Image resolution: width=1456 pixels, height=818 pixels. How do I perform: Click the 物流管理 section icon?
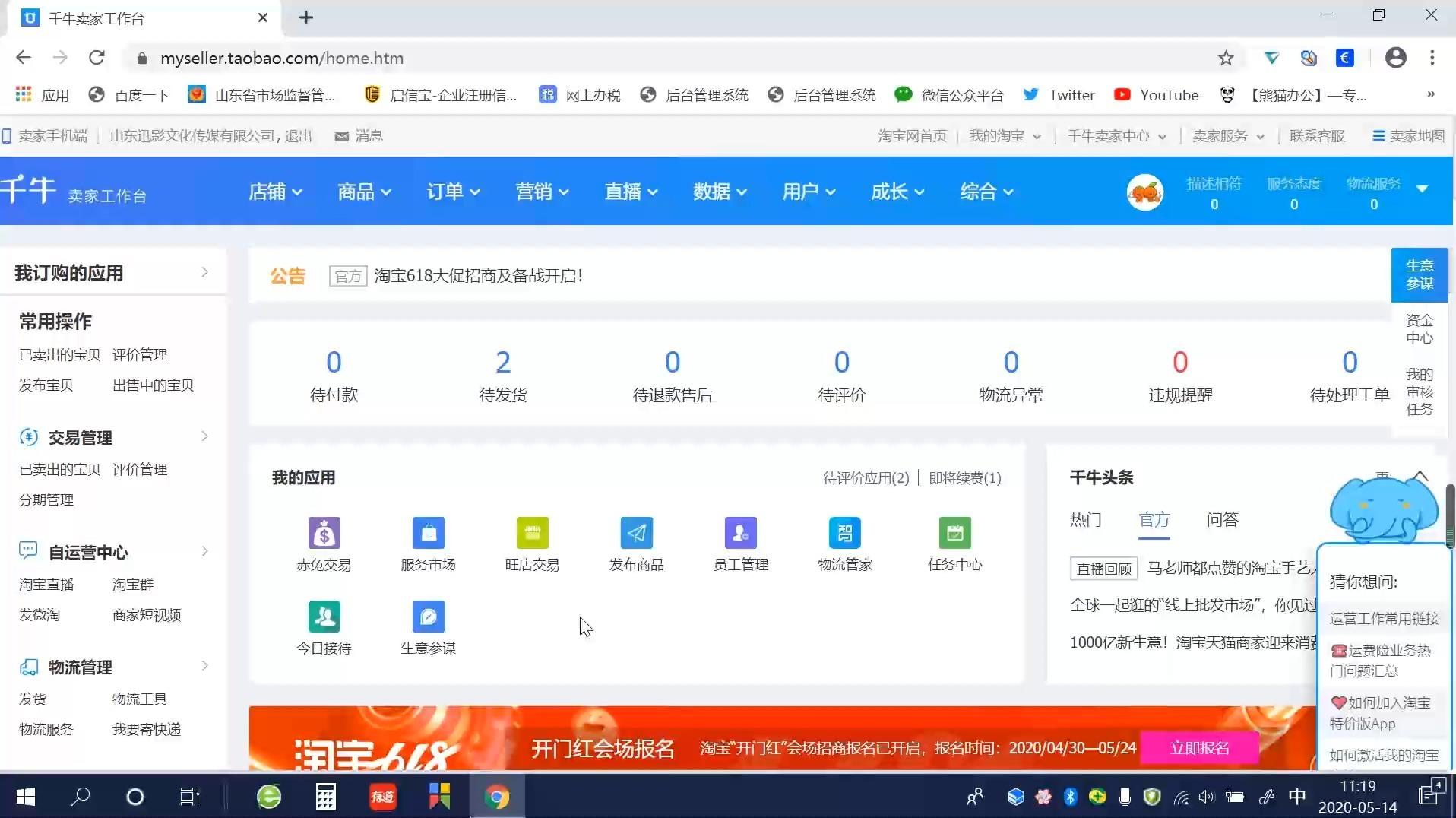(29, 667)
